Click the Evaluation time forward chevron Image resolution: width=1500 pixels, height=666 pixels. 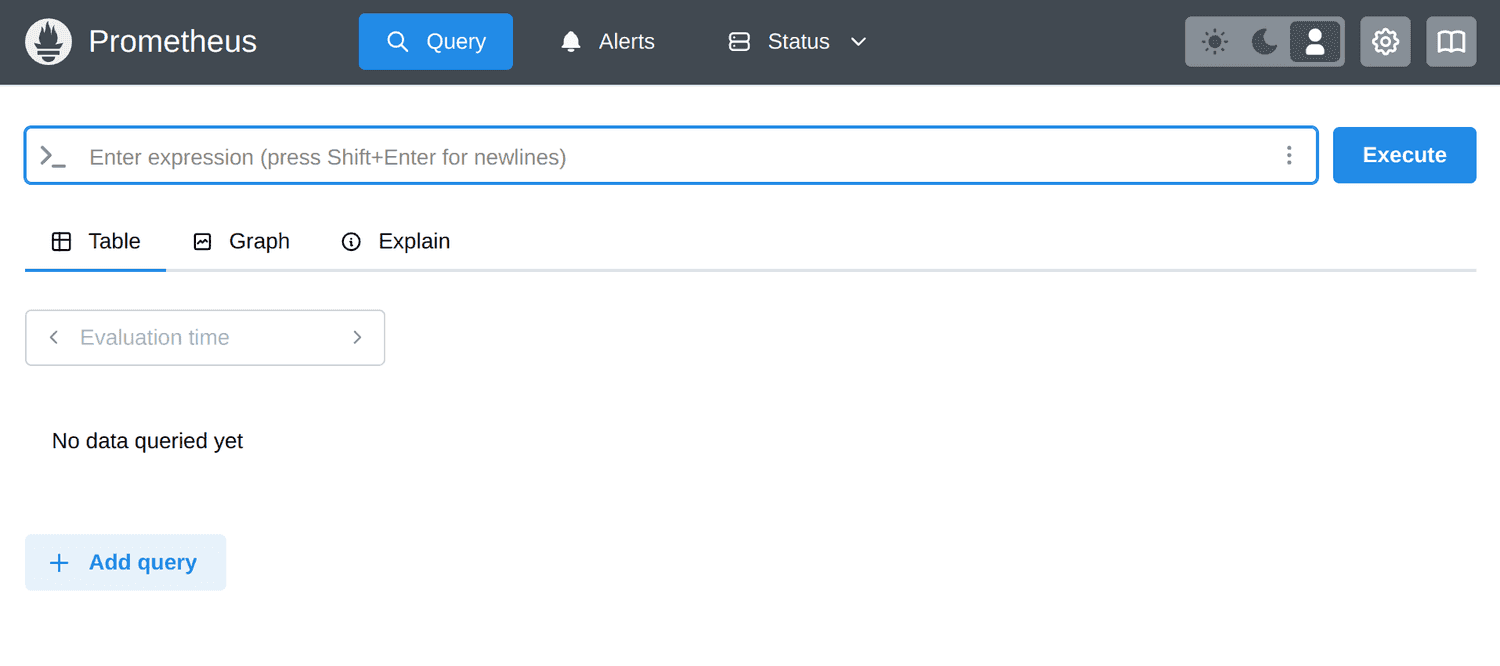pyautogui.click(x=357, y=337)
